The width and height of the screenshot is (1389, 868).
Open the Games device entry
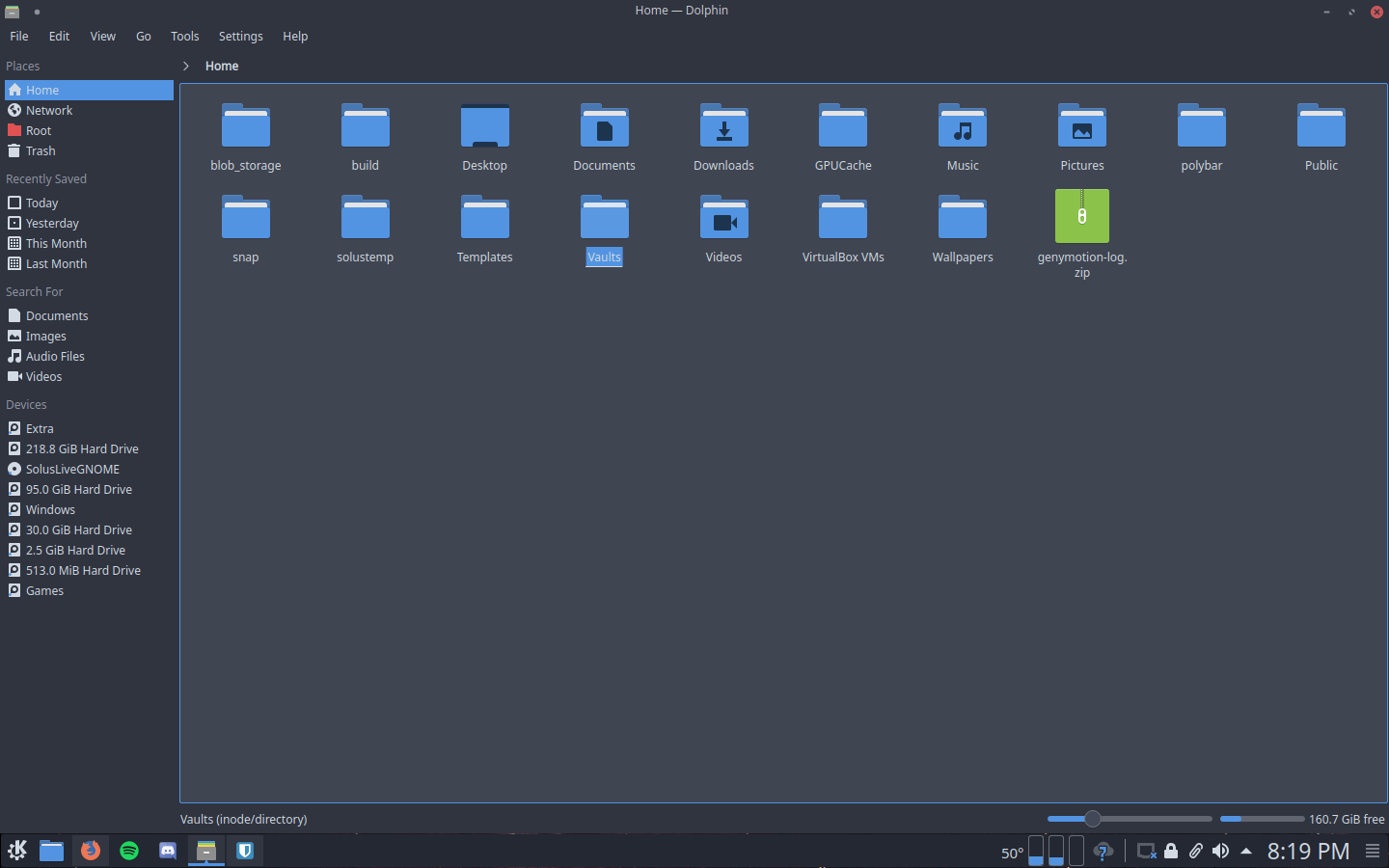(x=43, y=590)
